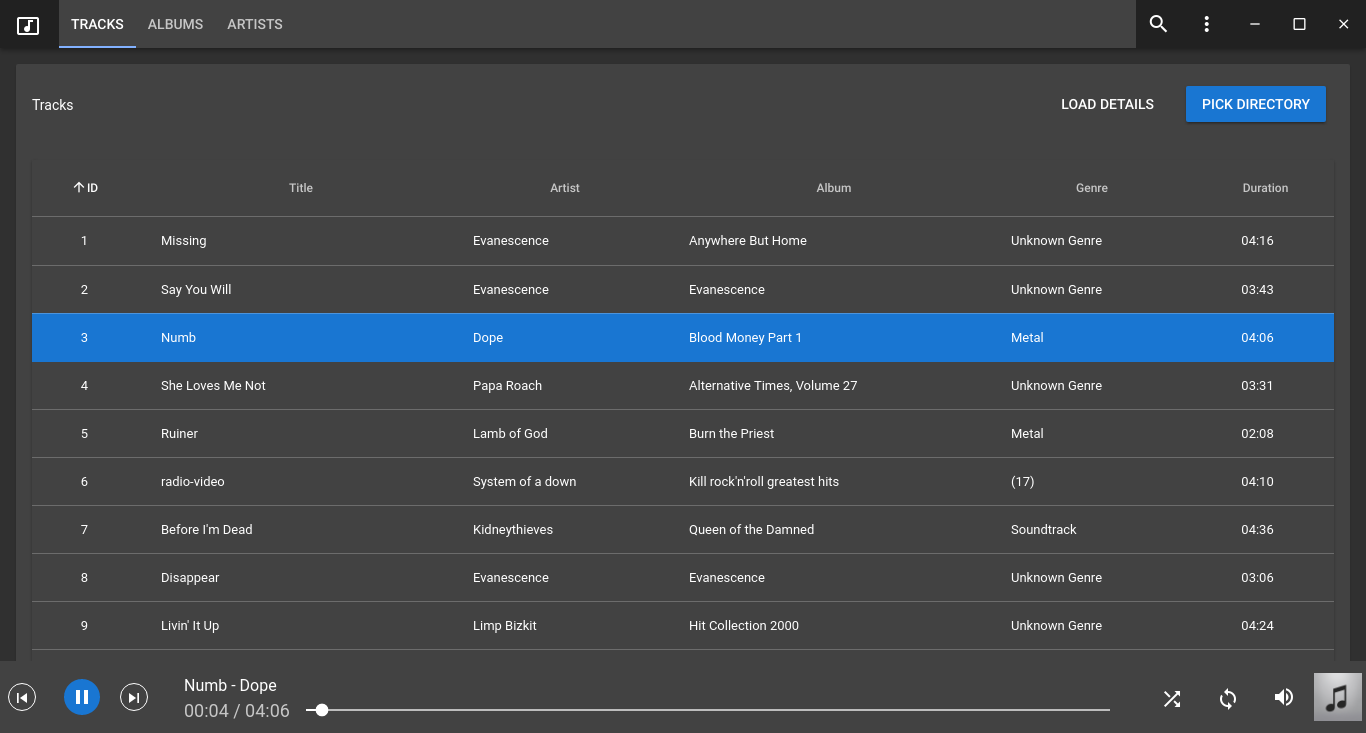
Task: Click the artist Lamb of God
Action: (510, 434)
